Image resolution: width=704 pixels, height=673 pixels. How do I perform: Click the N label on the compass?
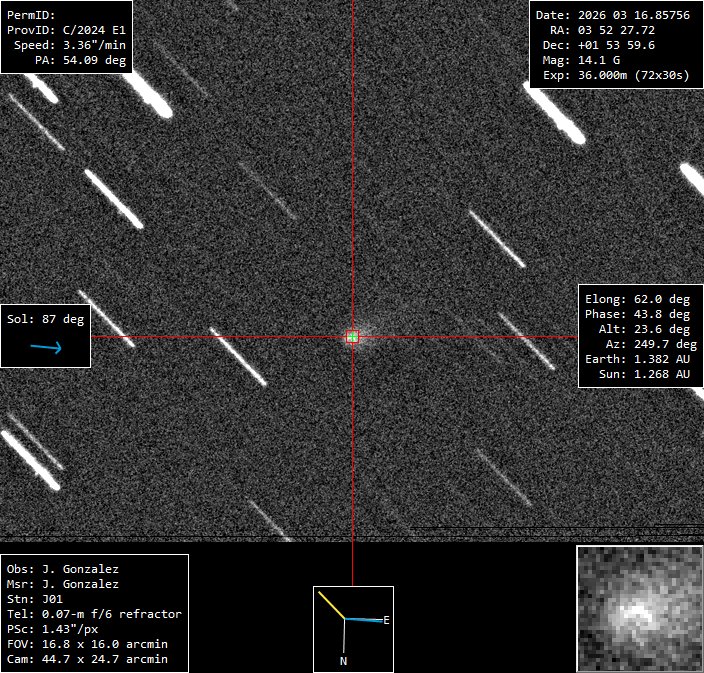tap(343, 661)
